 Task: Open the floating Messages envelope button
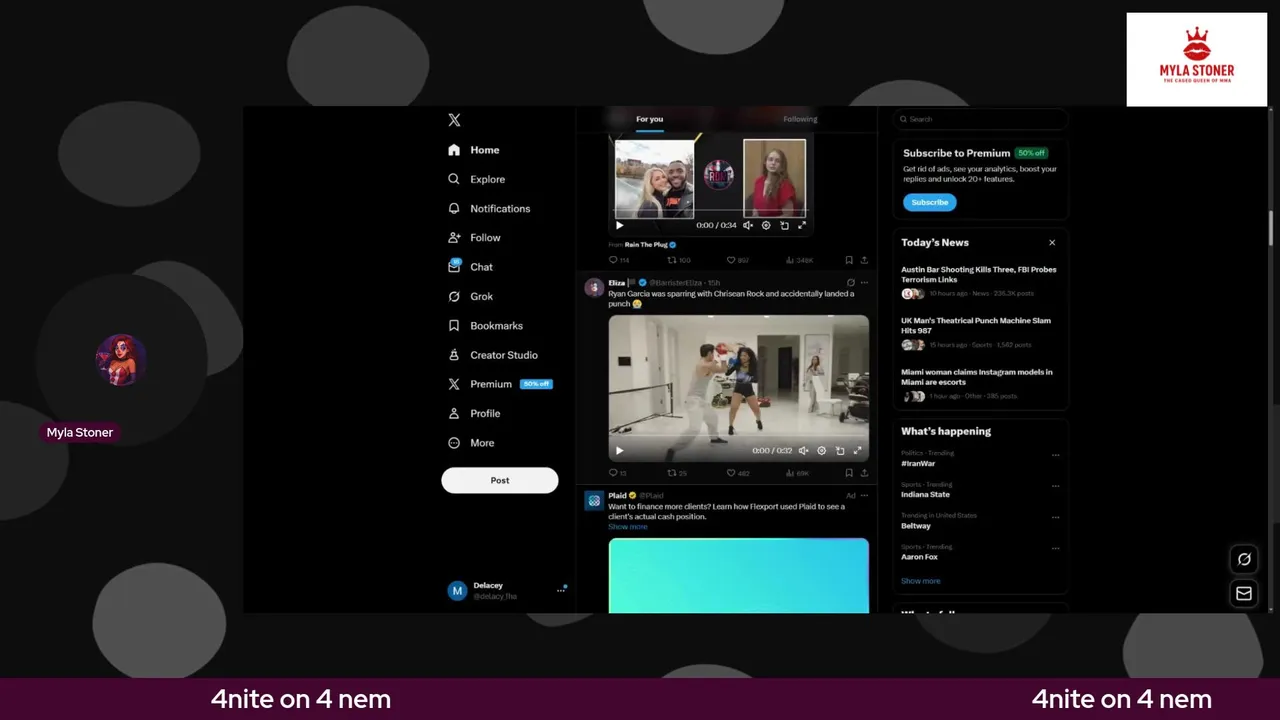point(1244,593)
